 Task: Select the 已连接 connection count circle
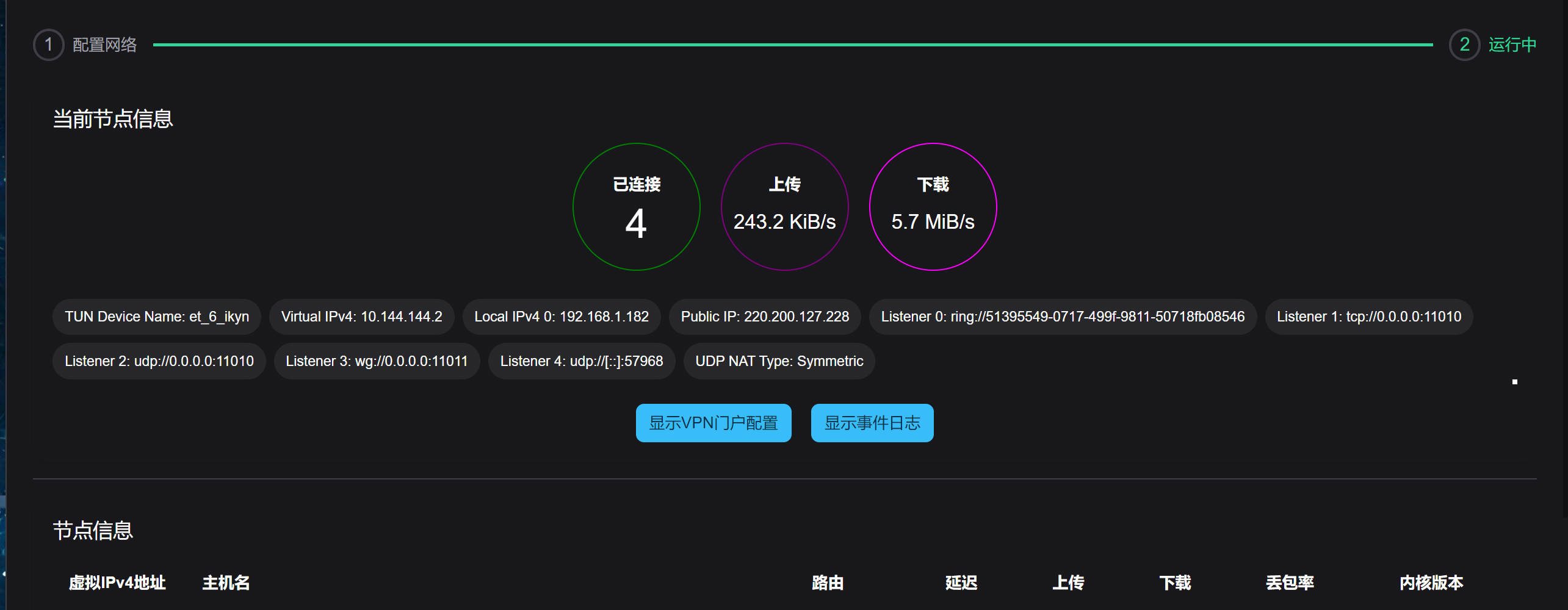pos(635,207)
